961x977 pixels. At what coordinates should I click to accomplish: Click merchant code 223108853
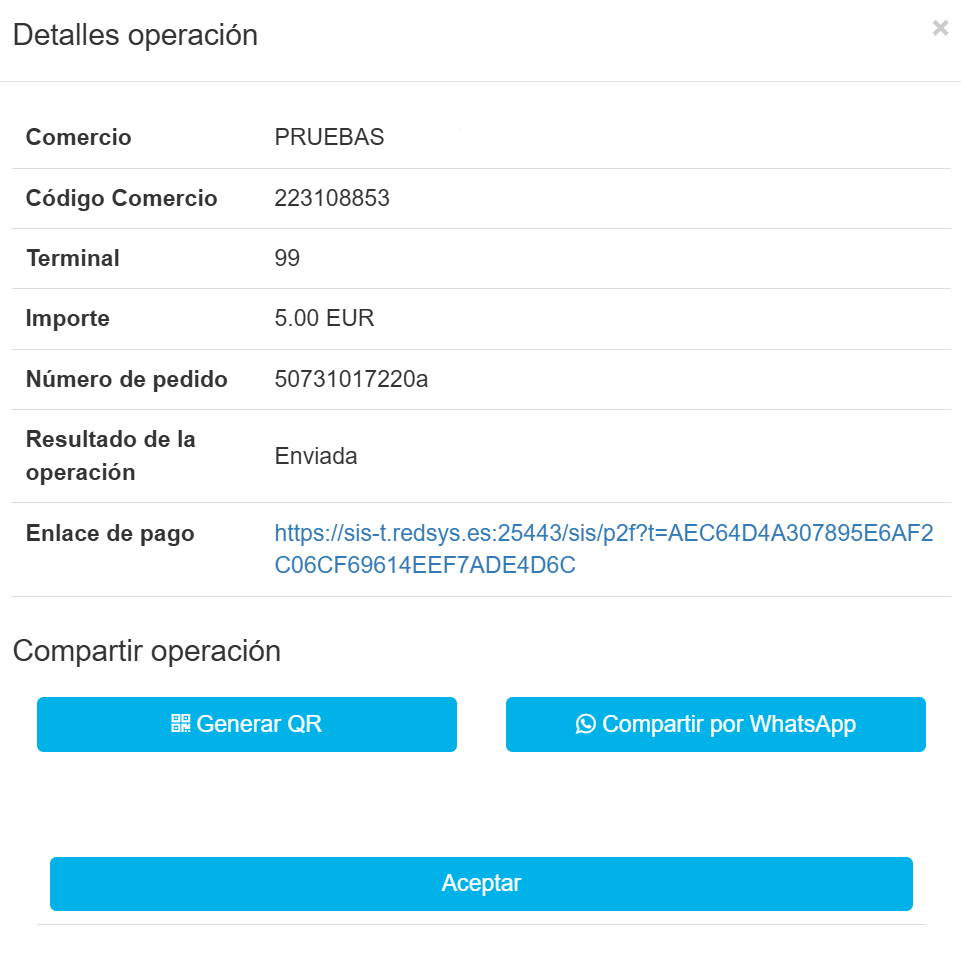(x=332, y=198)
